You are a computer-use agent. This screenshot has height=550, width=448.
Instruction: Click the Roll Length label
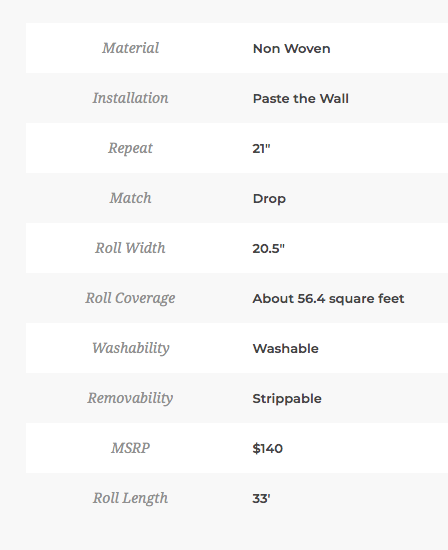[x=131, y=498]
